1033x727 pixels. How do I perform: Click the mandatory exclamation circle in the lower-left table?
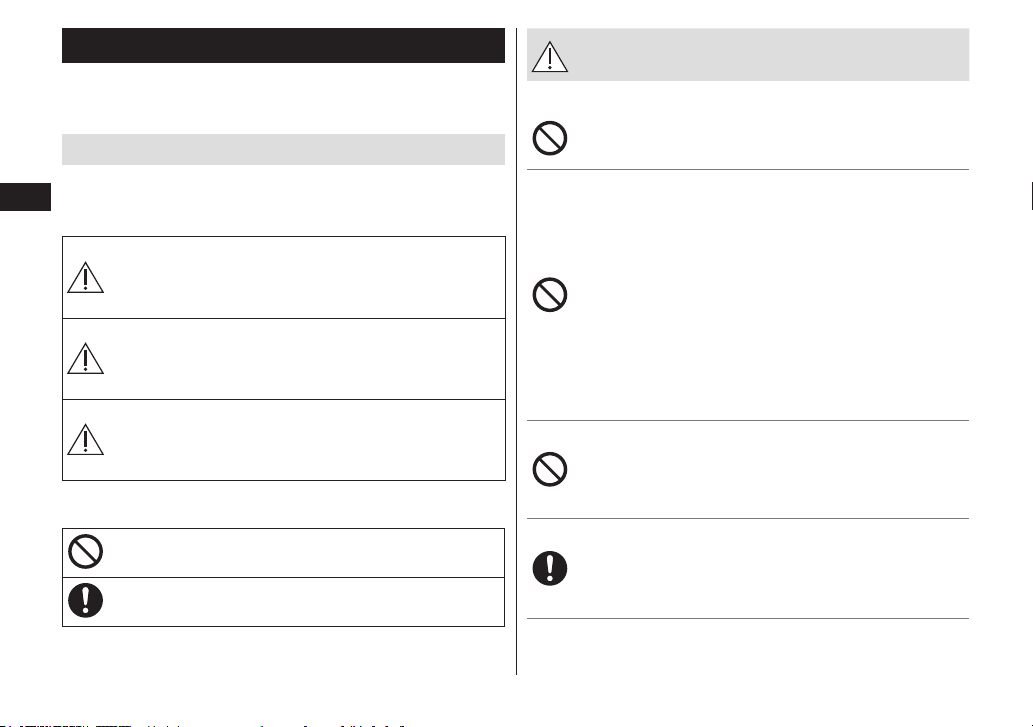click(x=86, y=601)
